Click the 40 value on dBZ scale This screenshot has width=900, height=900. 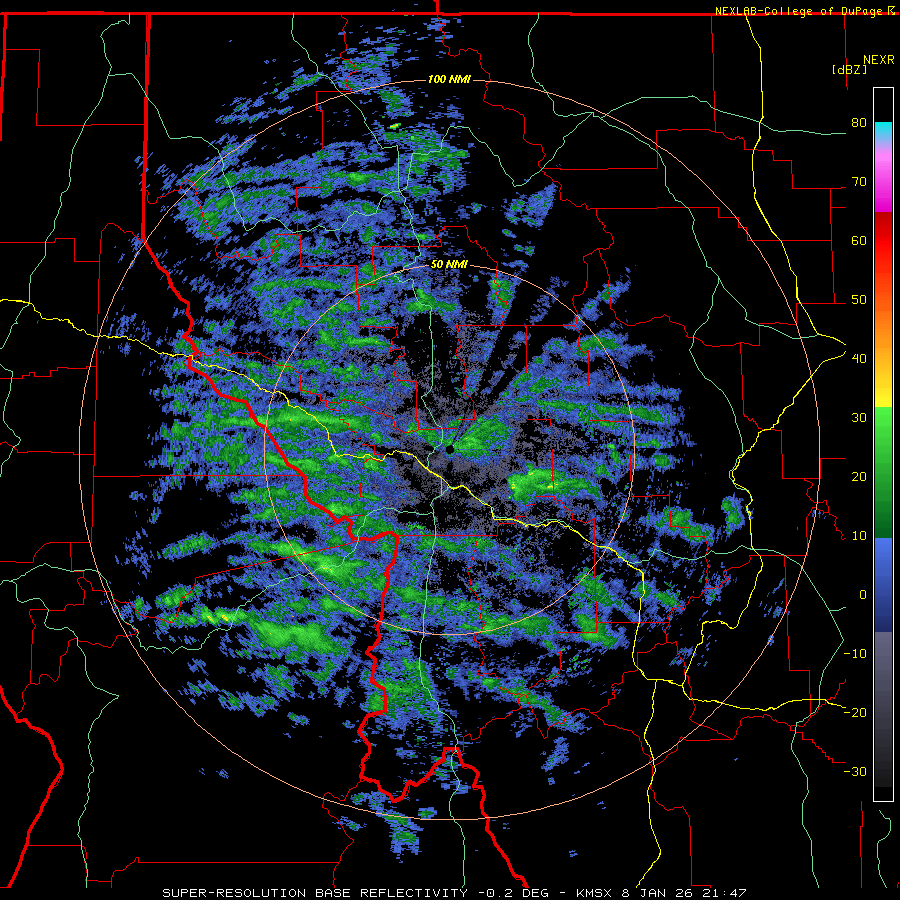click(859, 359)
